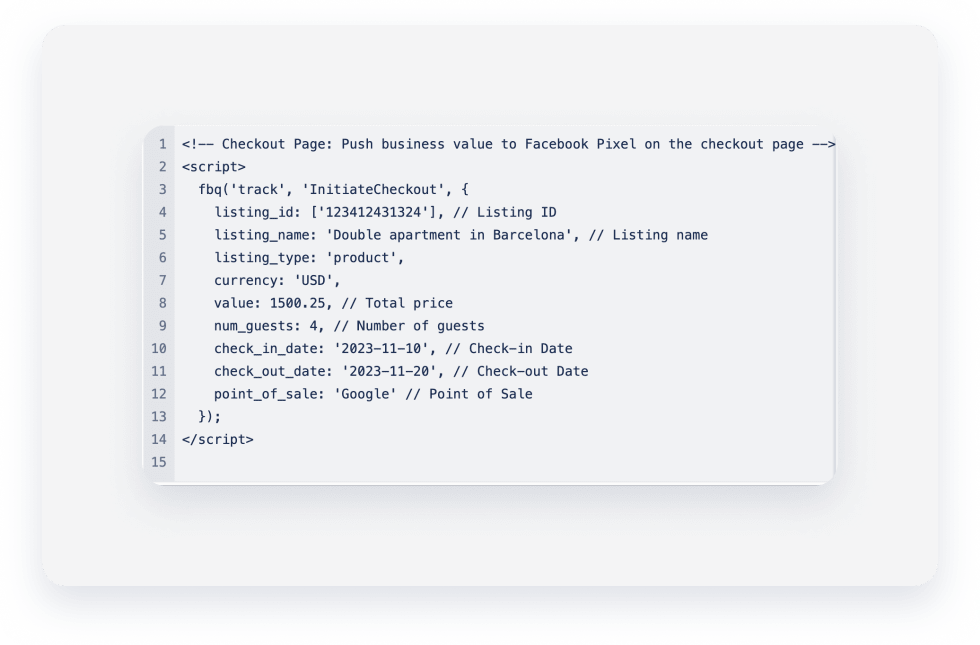Click the check_in_date '2023-11-10' line
Screen dimensions: 980x645
pos(393,349)
